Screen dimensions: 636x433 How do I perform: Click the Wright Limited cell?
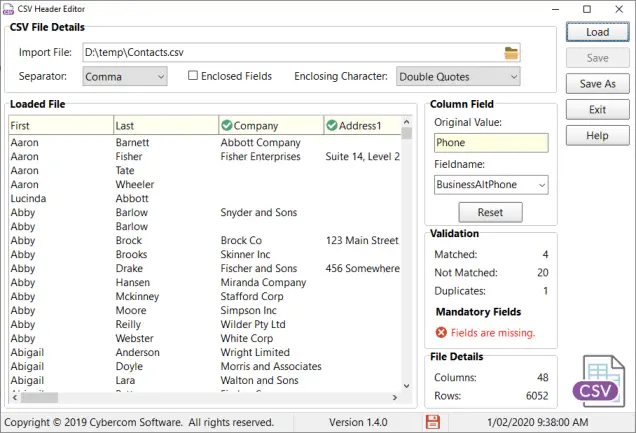[x=255, y=352]
